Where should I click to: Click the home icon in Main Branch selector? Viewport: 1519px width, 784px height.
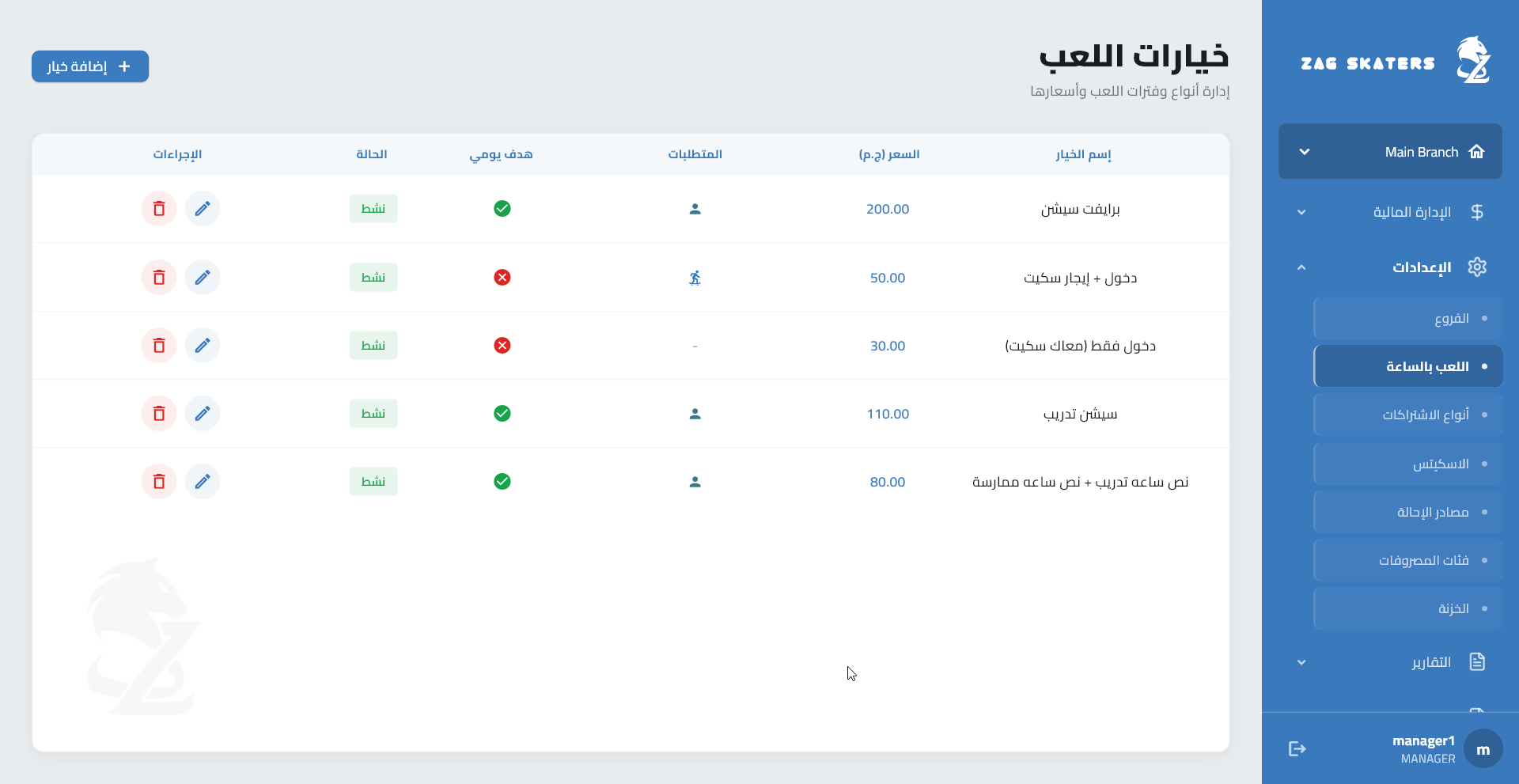tap(1476, 152)
